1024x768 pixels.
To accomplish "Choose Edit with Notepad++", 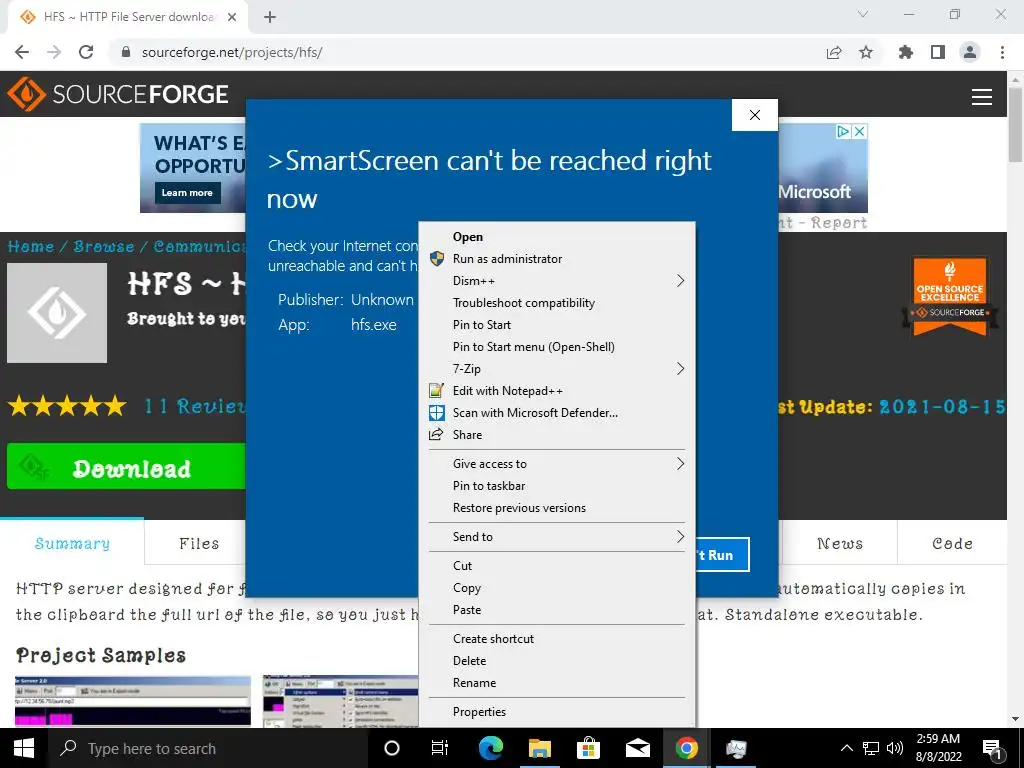I will pyautogui.click(x=557, y=391).
